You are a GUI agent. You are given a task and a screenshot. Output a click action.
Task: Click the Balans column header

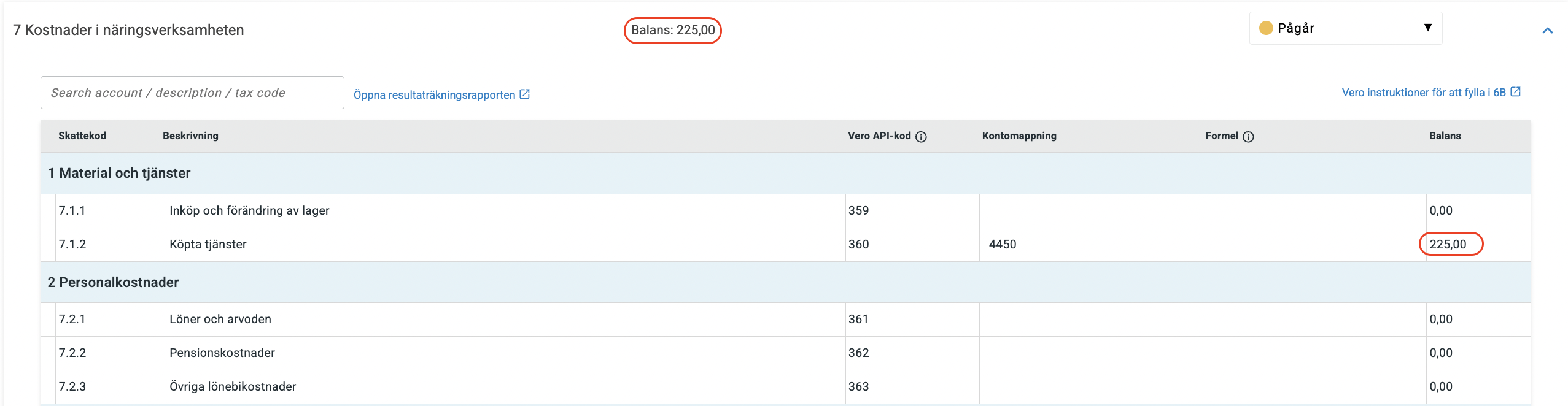[x=1445, y=136]
